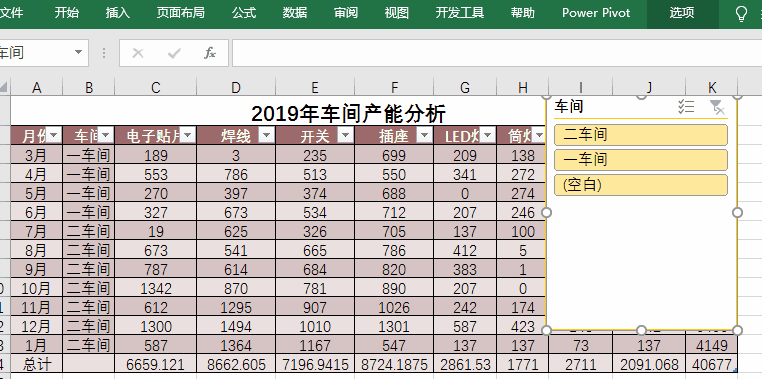Open the Power Pivot tab
The height and width of the screenshot is (379, 762).
pyautogui.click(x=596, y=13)
